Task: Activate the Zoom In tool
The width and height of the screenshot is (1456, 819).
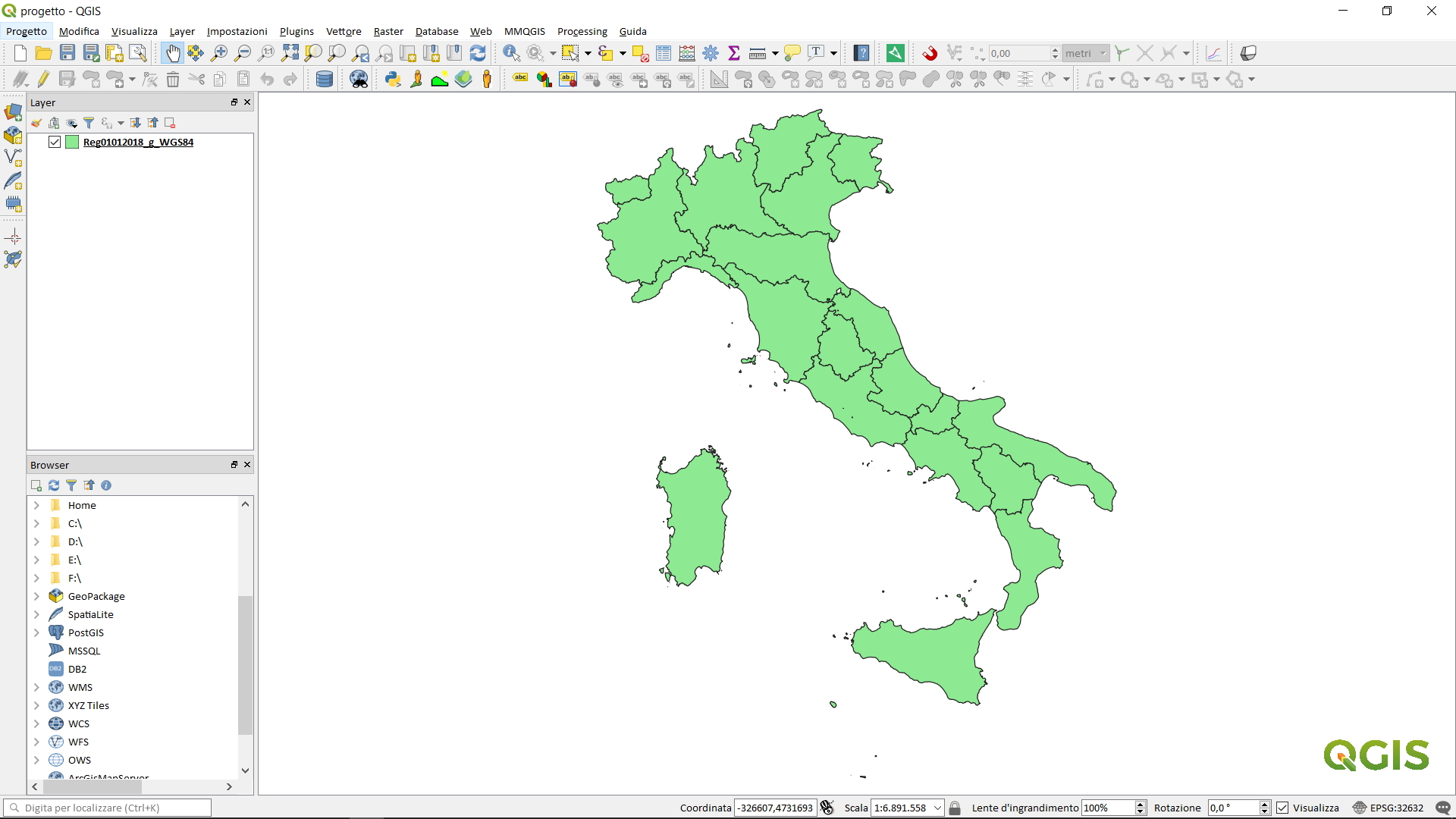Action: point(219,53)
